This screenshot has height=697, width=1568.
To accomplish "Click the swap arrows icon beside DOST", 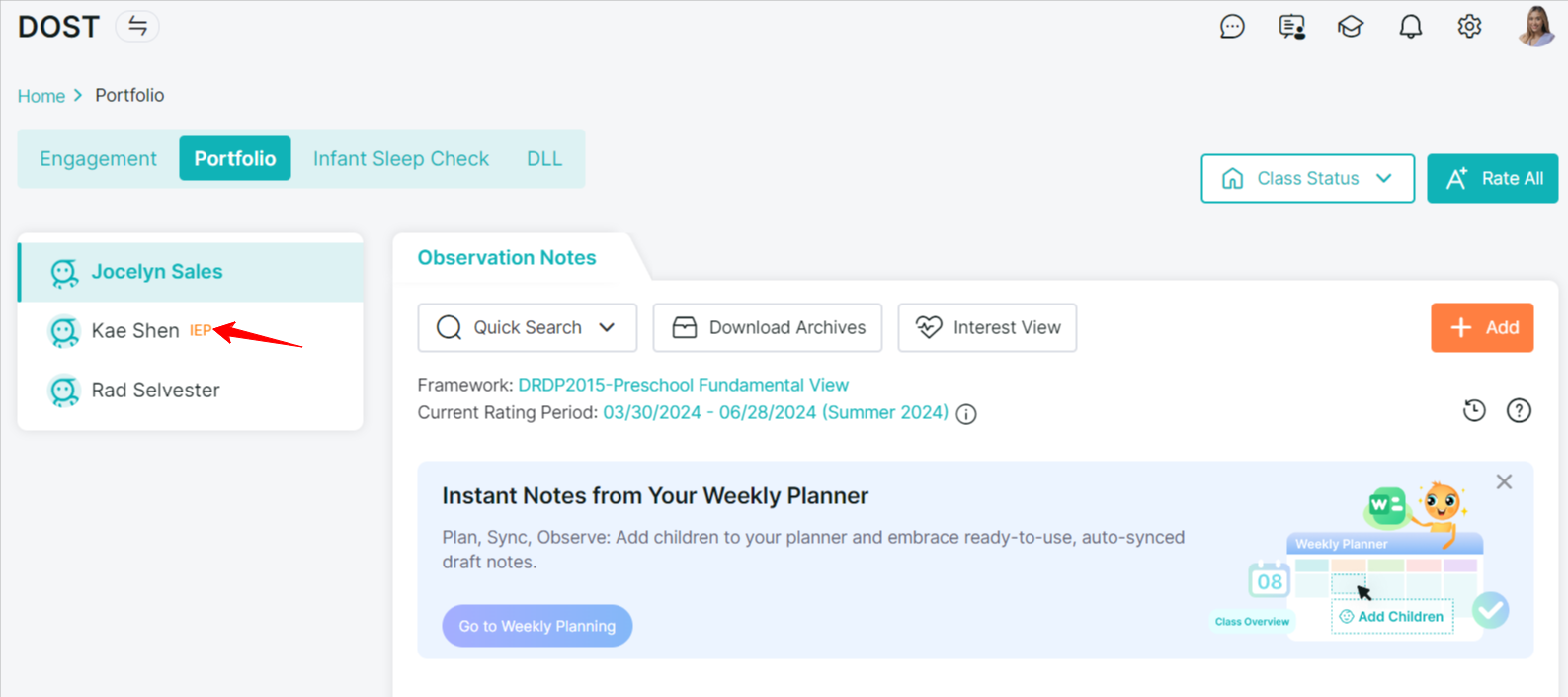I will tap(137, 27).
